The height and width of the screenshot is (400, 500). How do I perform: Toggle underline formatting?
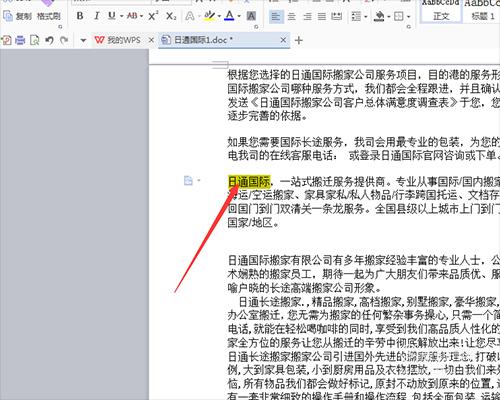[x=112, y=16]
